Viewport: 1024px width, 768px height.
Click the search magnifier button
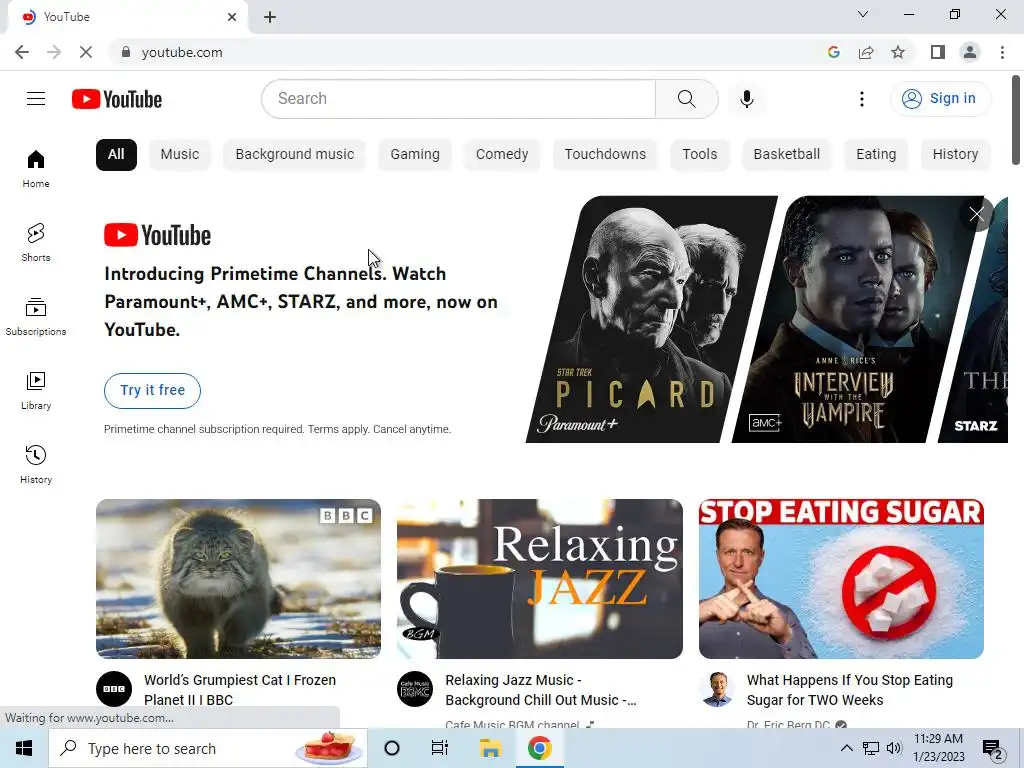point(686,99)
